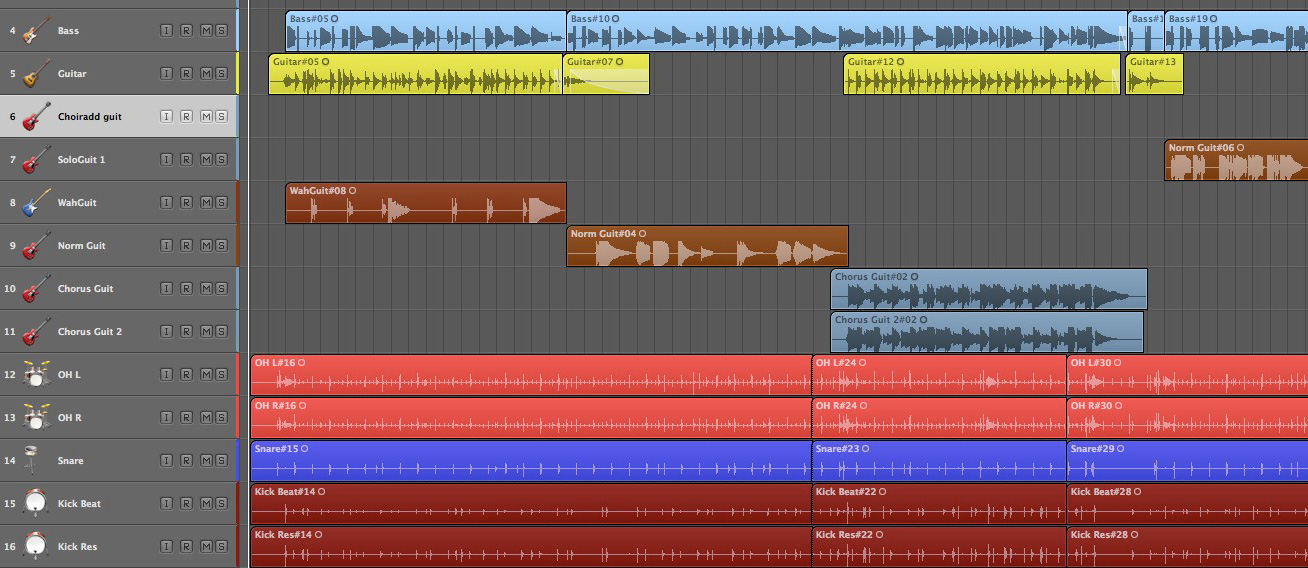Image resolution: width=1308 pixels, height=568 pixels.
Task: Click the 'Kick Beat' track name
Action: (80, 504)
